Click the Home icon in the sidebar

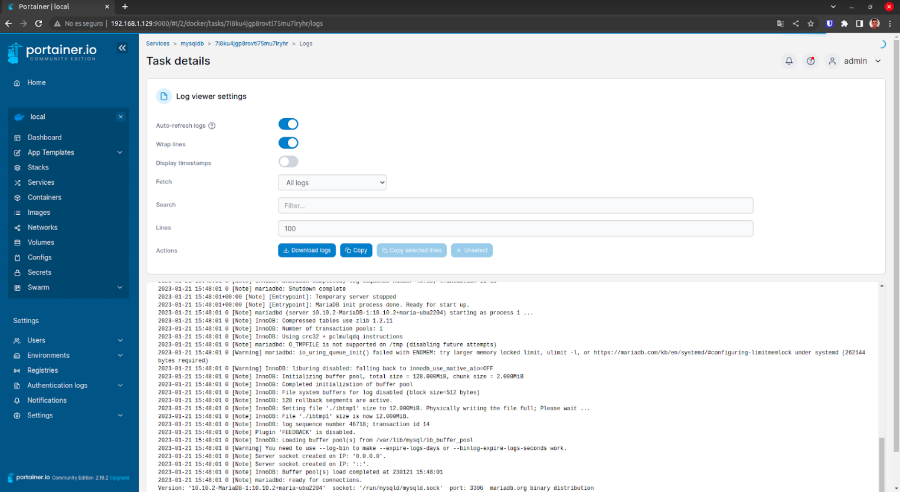pos(18,83)
